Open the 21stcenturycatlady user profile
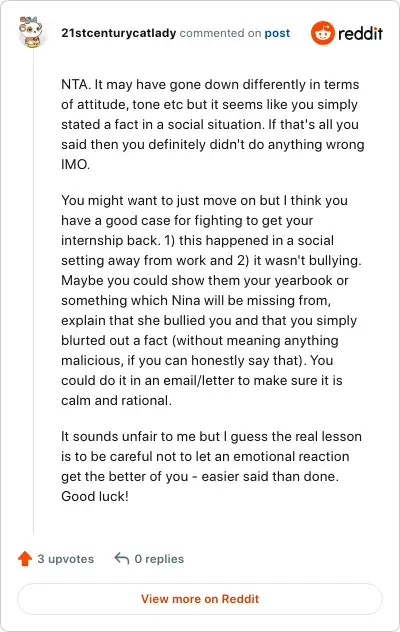The image size is (400, 632). (119, 33)
